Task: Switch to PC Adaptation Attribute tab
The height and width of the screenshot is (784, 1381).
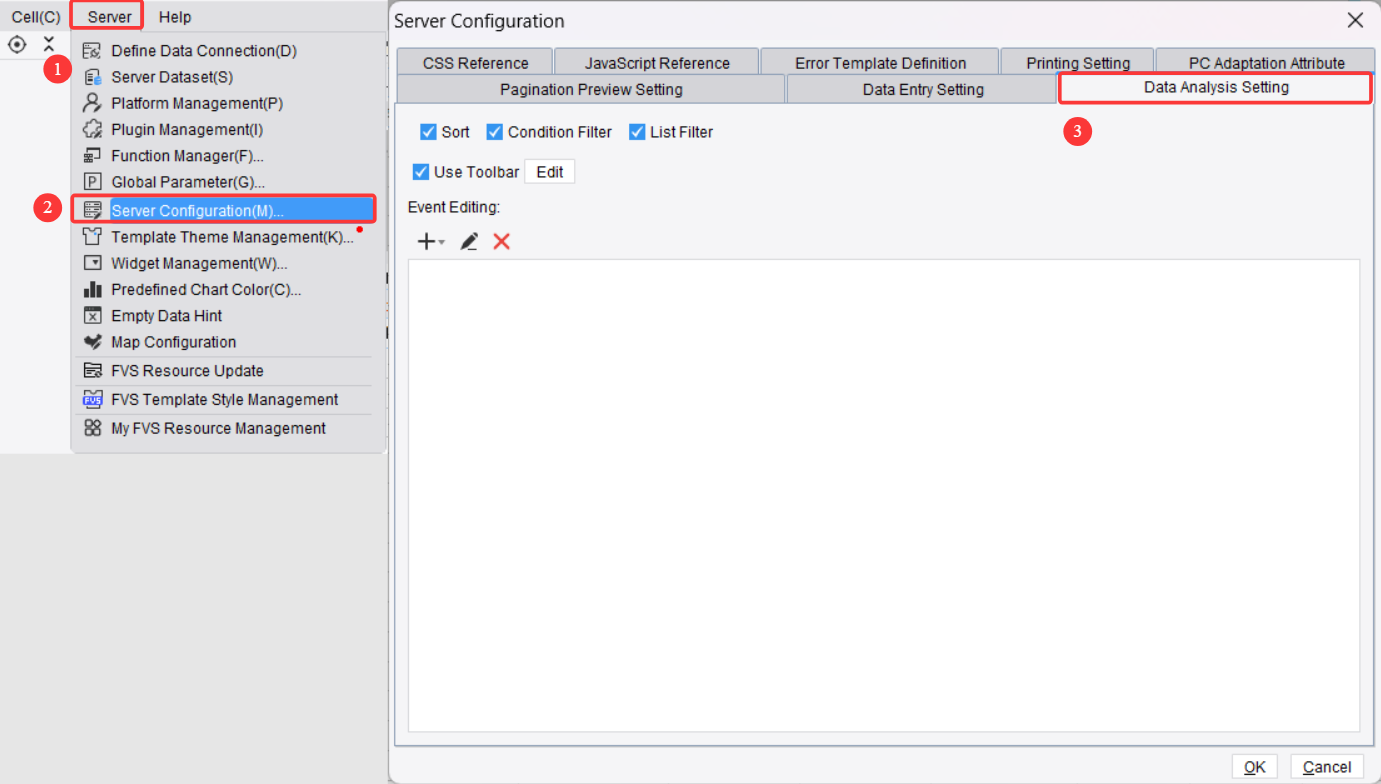Action: (x=1266, y=63)
